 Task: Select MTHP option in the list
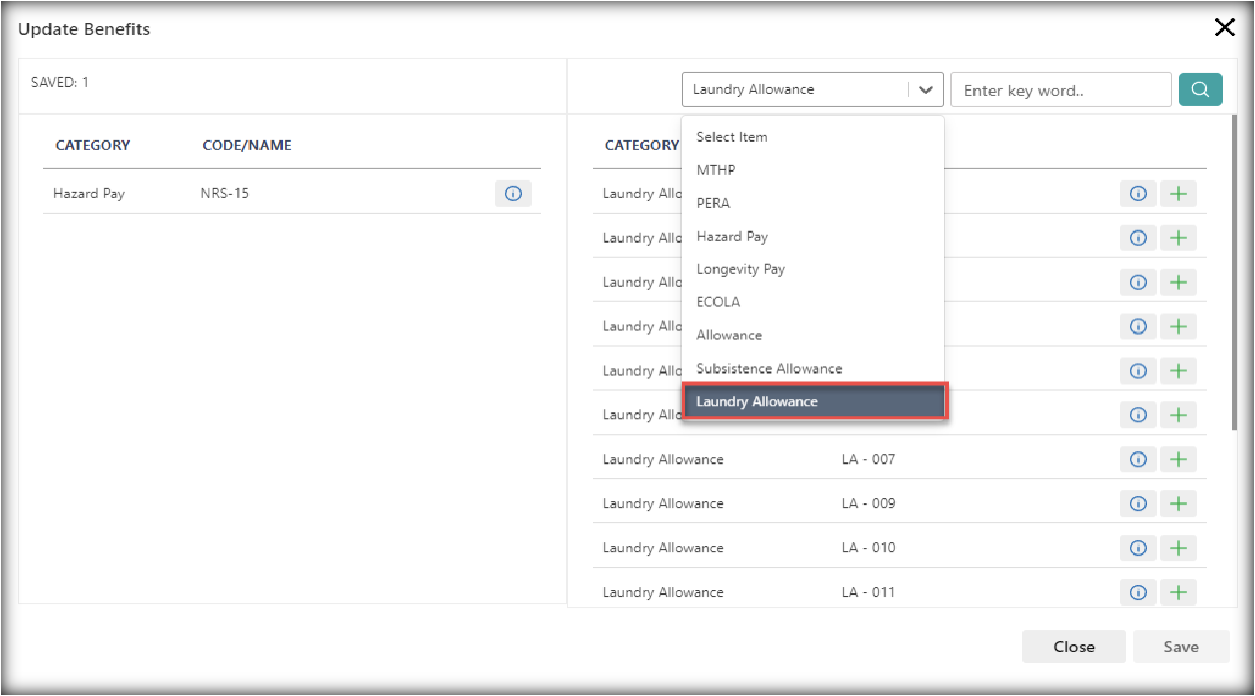click(715, 170)
